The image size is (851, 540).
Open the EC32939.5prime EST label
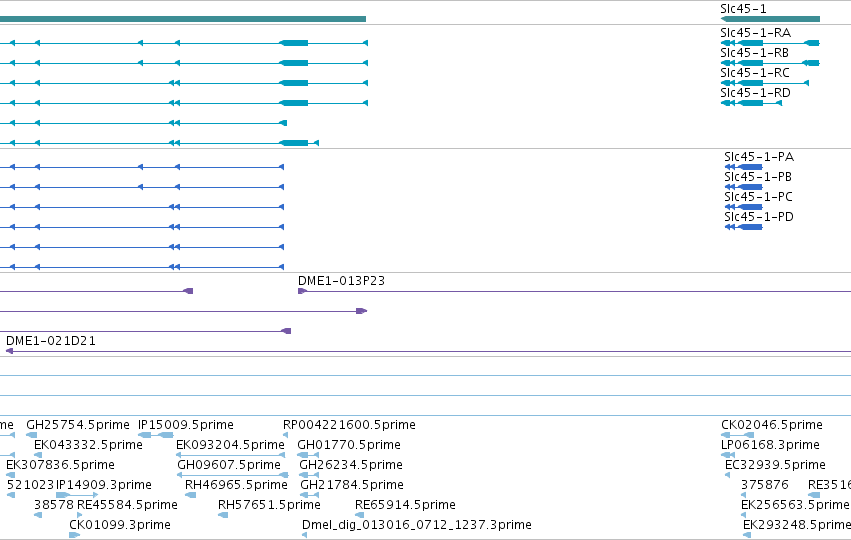click(775, 465)
